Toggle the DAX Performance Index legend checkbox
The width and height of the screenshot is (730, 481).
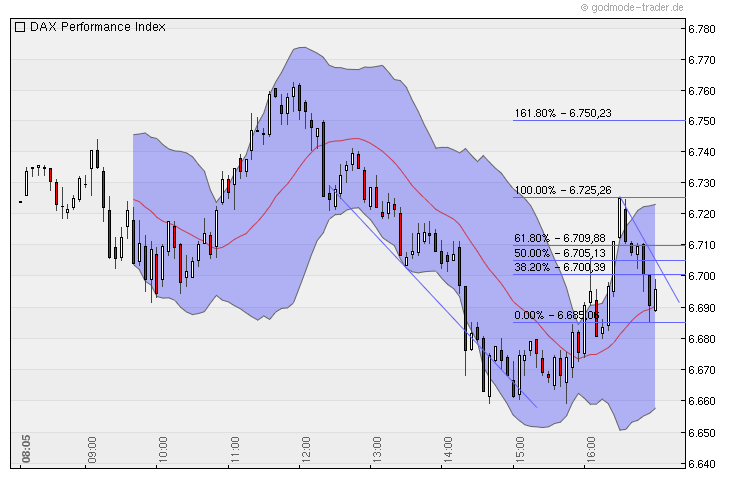(20, 27)
